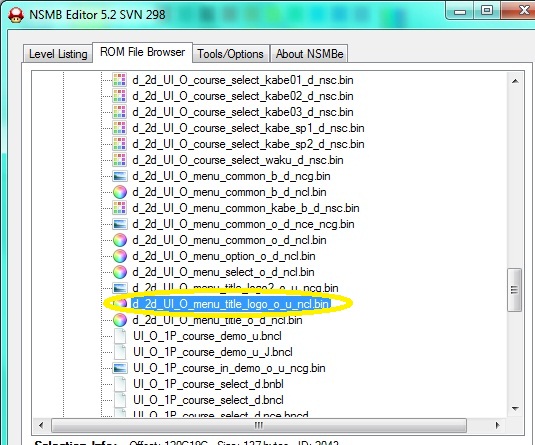Open the Tools/Options tab
The height and width of the screenshot is (445, 535).
click(230, 54)
